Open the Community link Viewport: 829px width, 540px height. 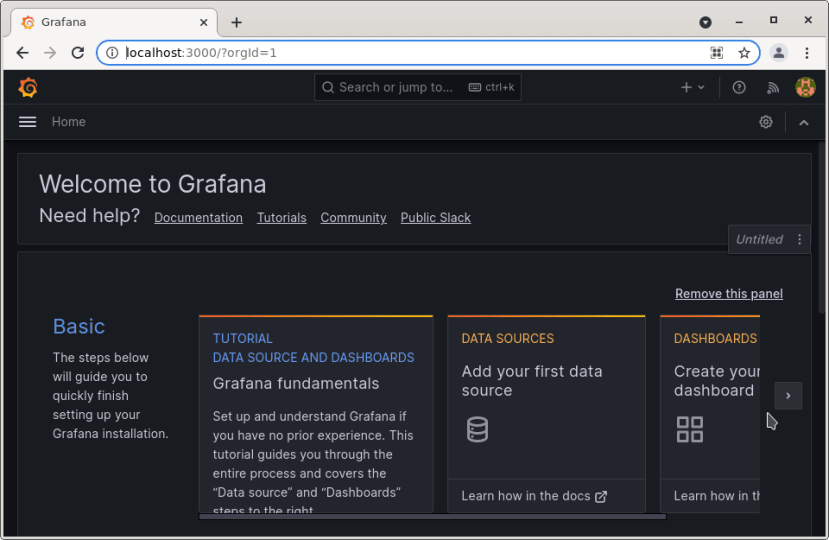click(x=353, y=218)
